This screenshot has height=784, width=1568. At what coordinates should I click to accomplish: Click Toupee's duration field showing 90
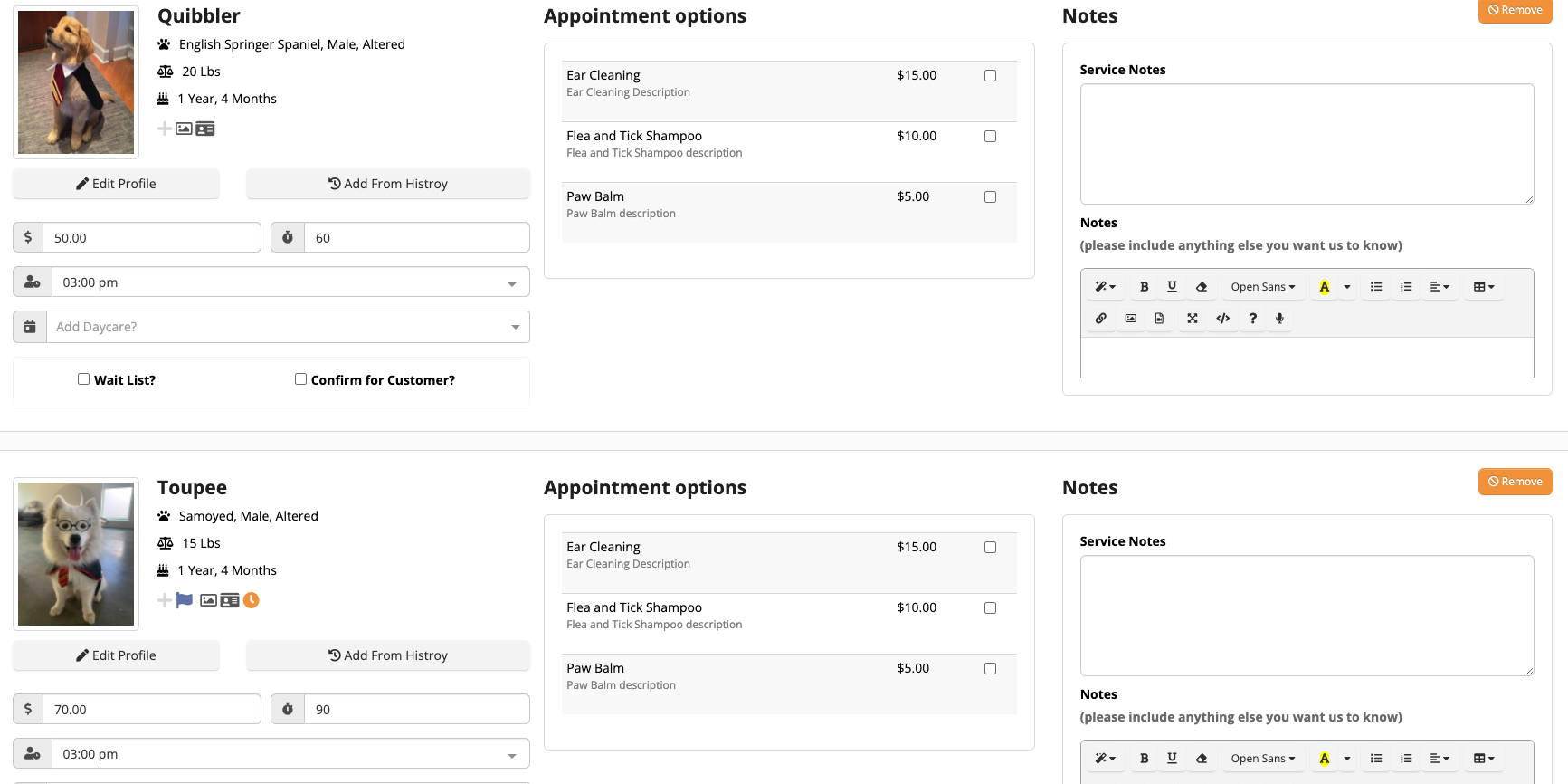point(417,710)
